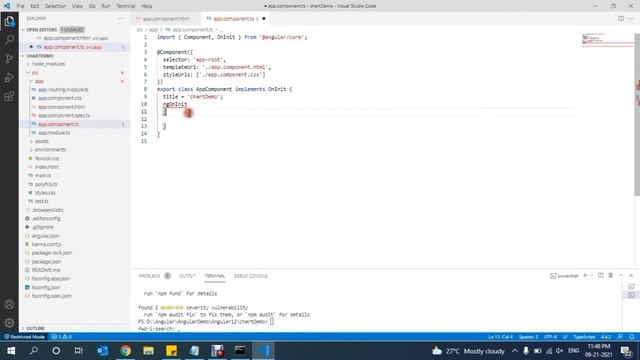Click the taskbar clock showing 11:40 PM
Image resolution: width=640 pixels, height=360 pixels.
point(598,351)
